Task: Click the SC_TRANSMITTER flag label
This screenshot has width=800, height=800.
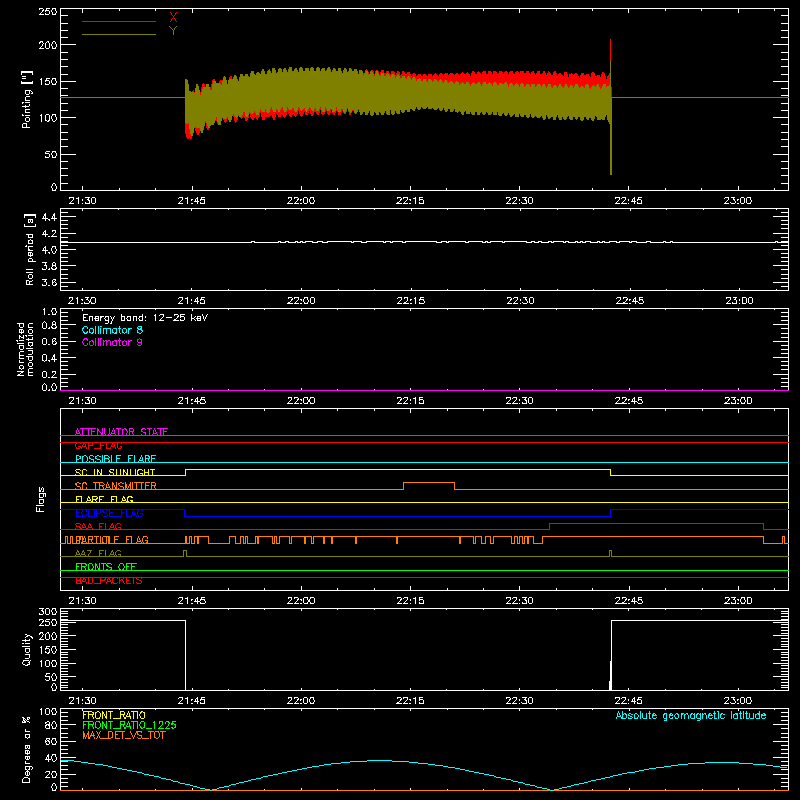Action: tap(116, 485)
